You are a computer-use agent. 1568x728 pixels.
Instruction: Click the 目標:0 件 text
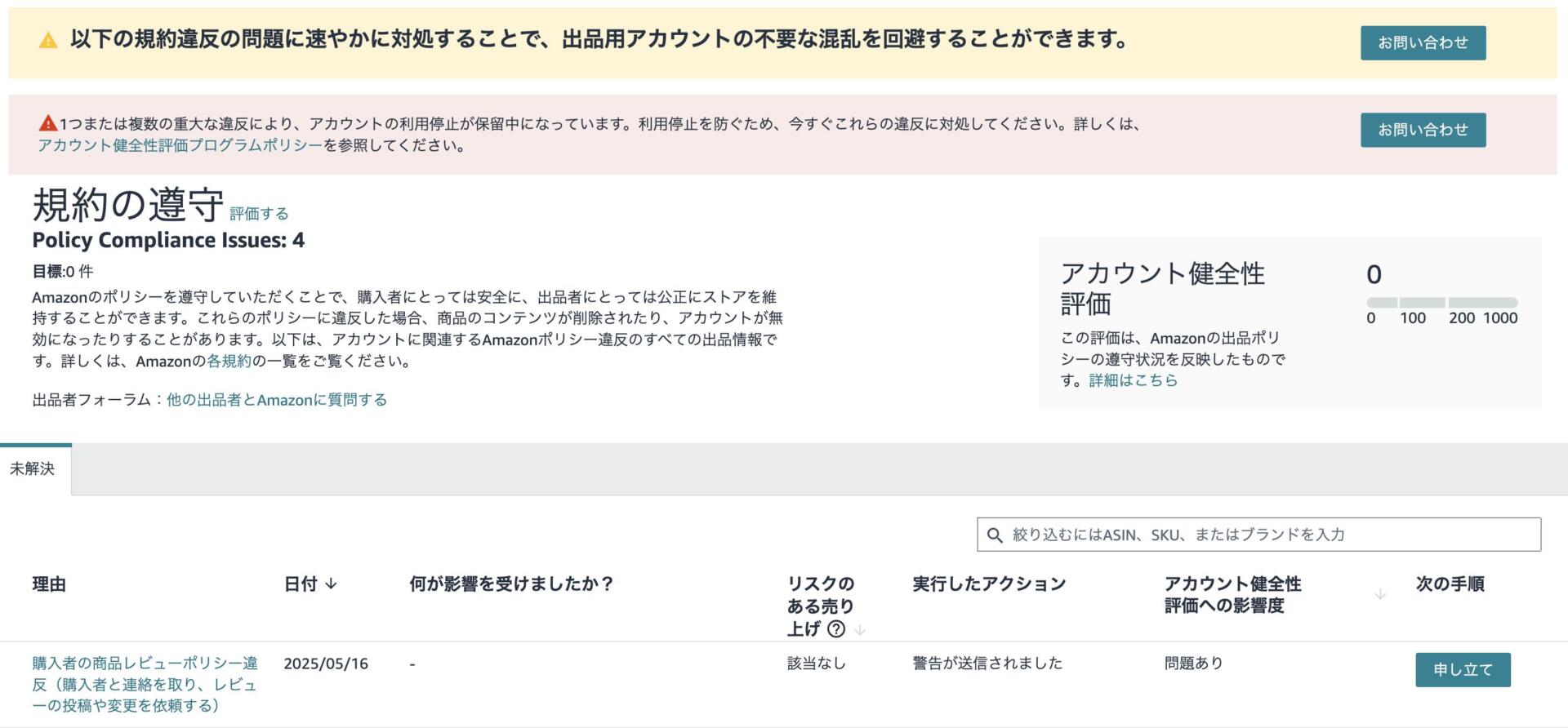[63, 272]
